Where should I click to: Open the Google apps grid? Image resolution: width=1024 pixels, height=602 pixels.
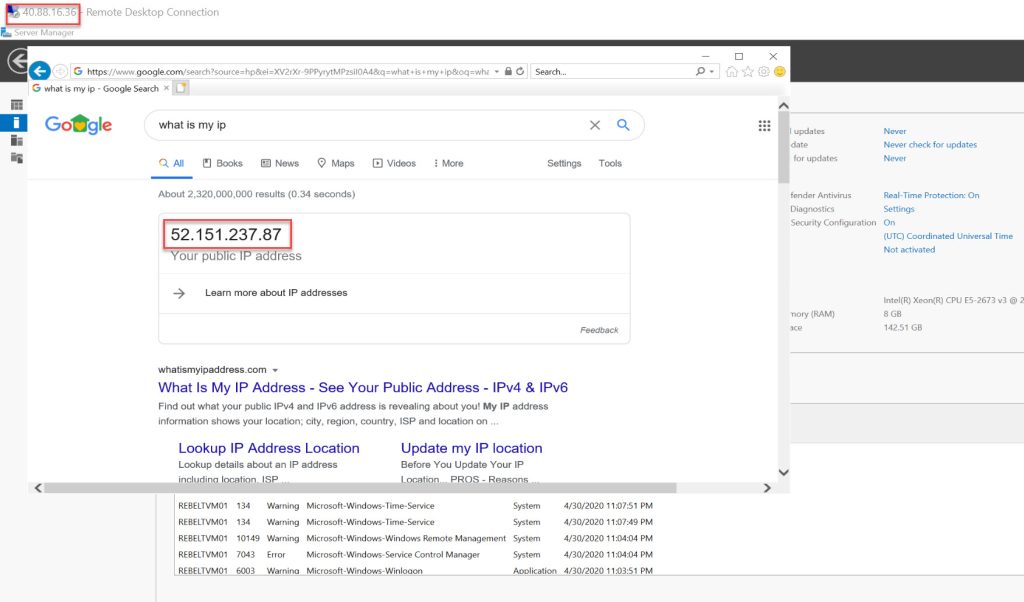(x=764, y=125)
